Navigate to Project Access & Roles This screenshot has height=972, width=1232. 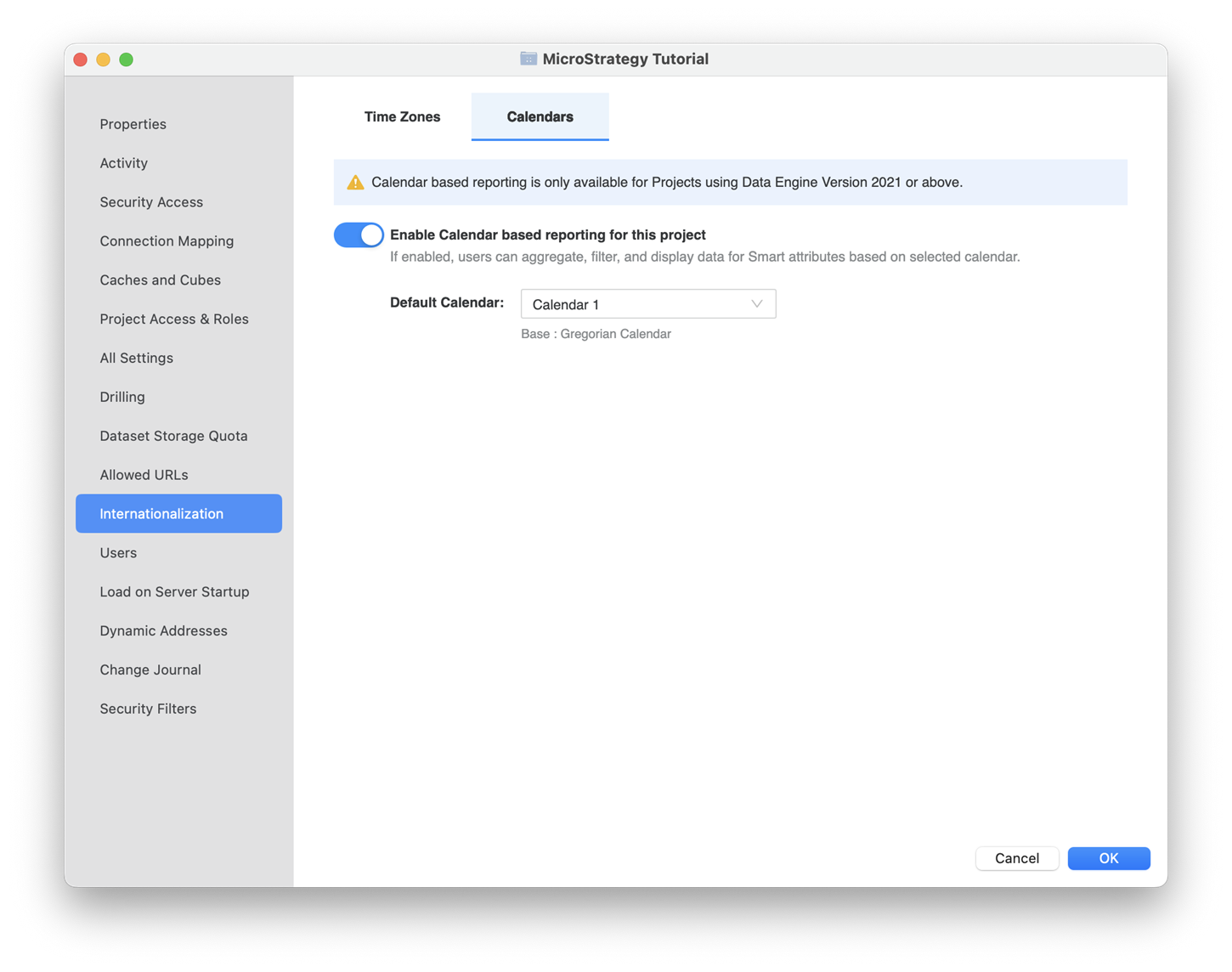(174, 319)
